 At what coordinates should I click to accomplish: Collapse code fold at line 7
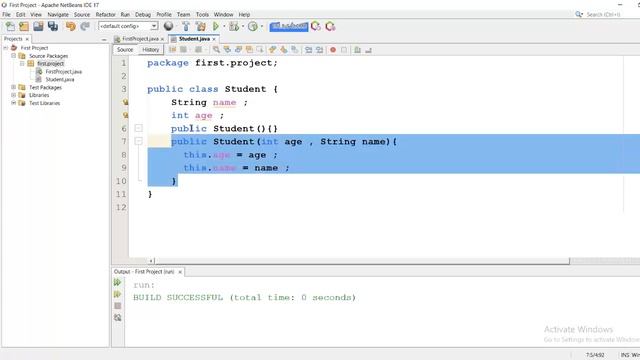139,141
